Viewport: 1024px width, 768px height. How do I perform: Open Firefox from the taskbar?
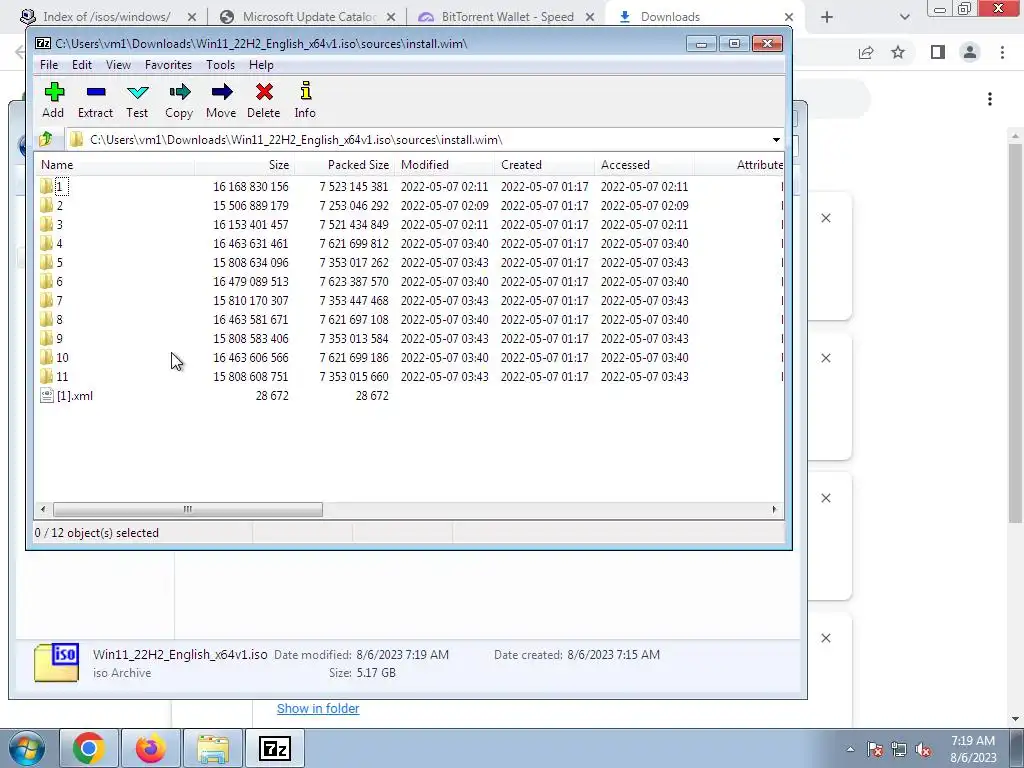(x=150, y=748)
